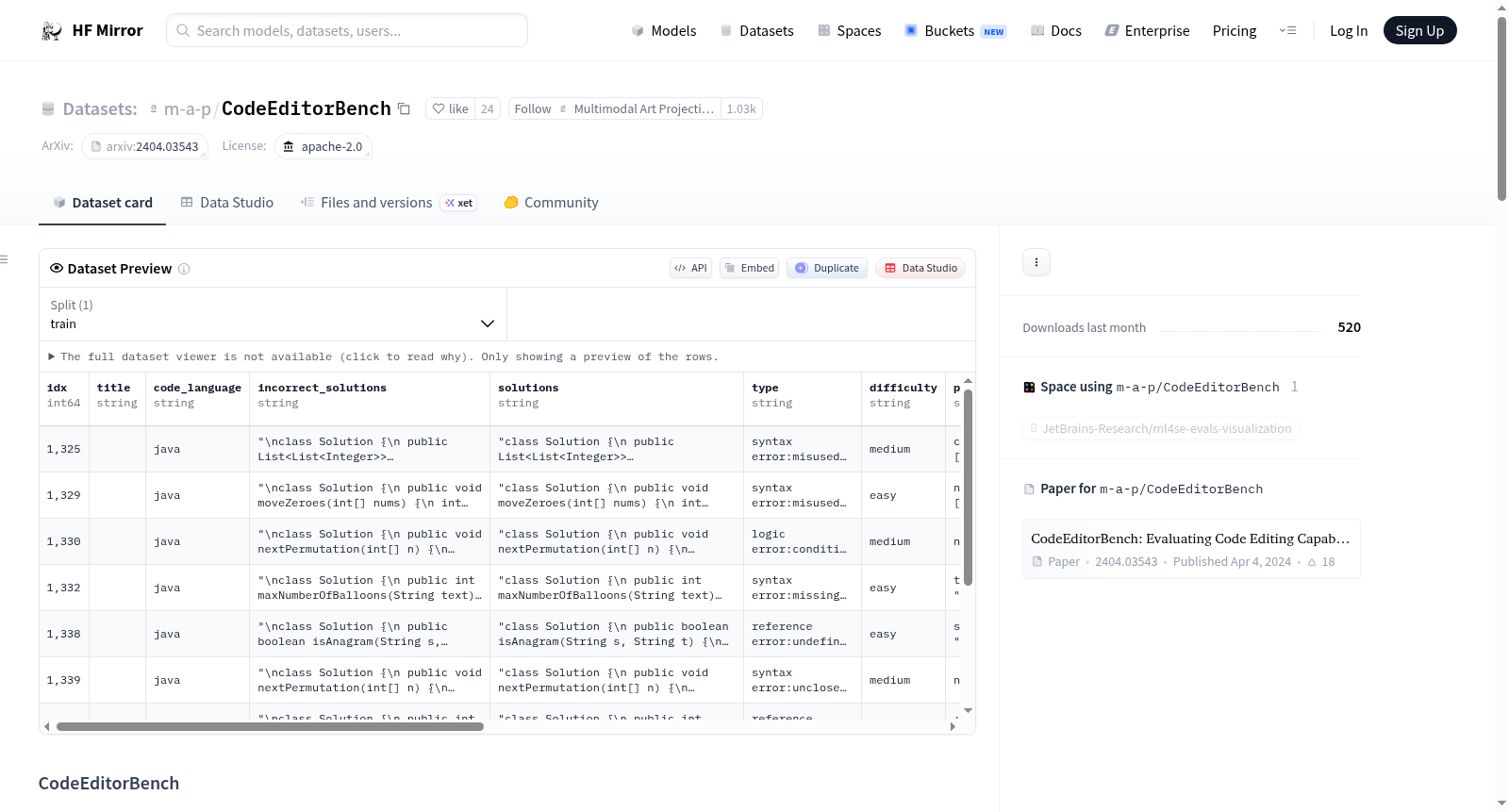Open the navigation overflow menu icon
Viewport: 1509px width, 812px height.
pyautogui.click(x=1287, y=31)
